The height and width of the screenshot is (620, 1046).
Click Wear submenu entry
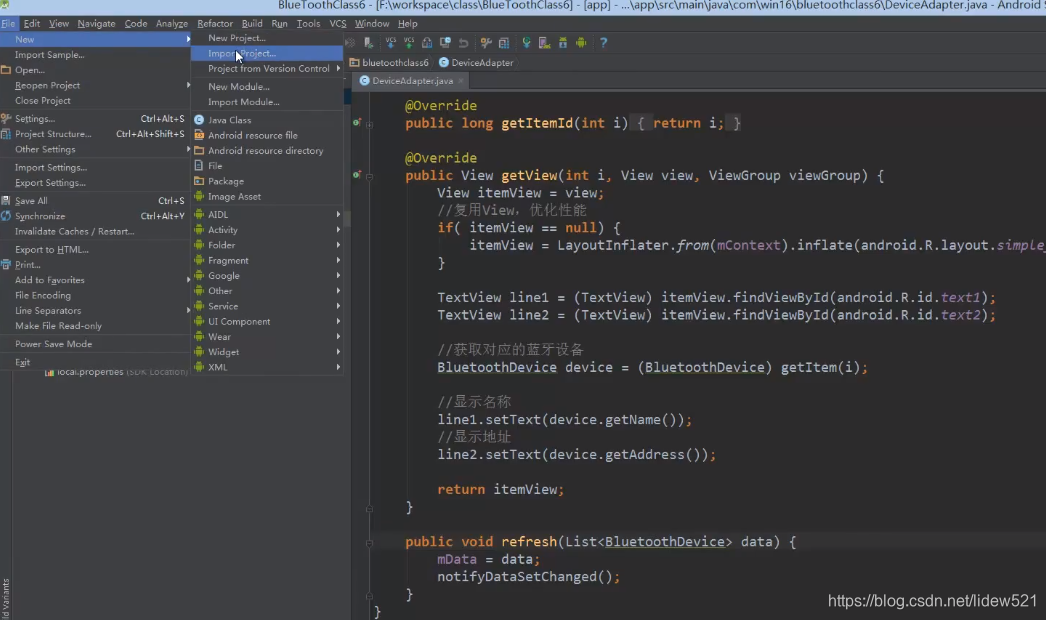pos(267,337)
